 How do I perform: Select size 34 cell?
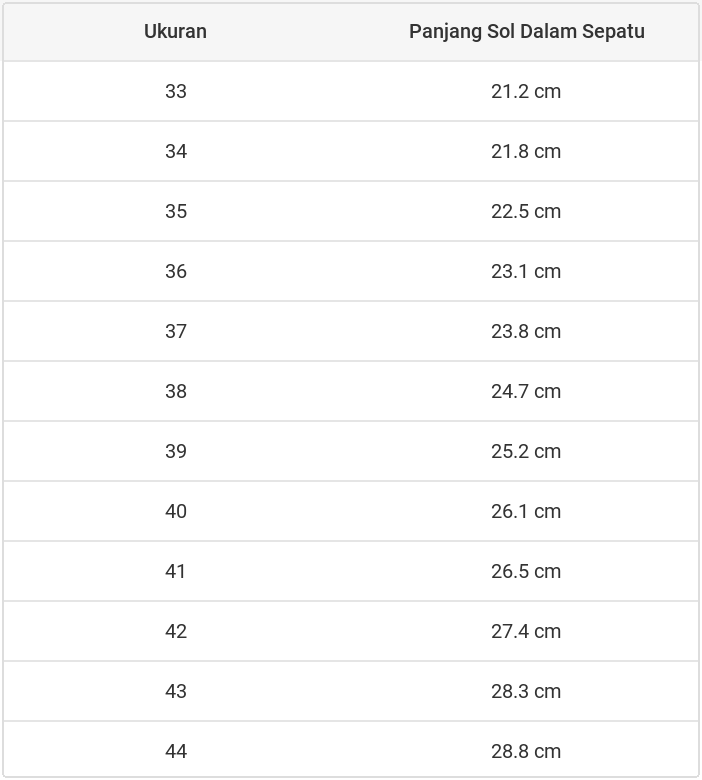pos(176,151)
